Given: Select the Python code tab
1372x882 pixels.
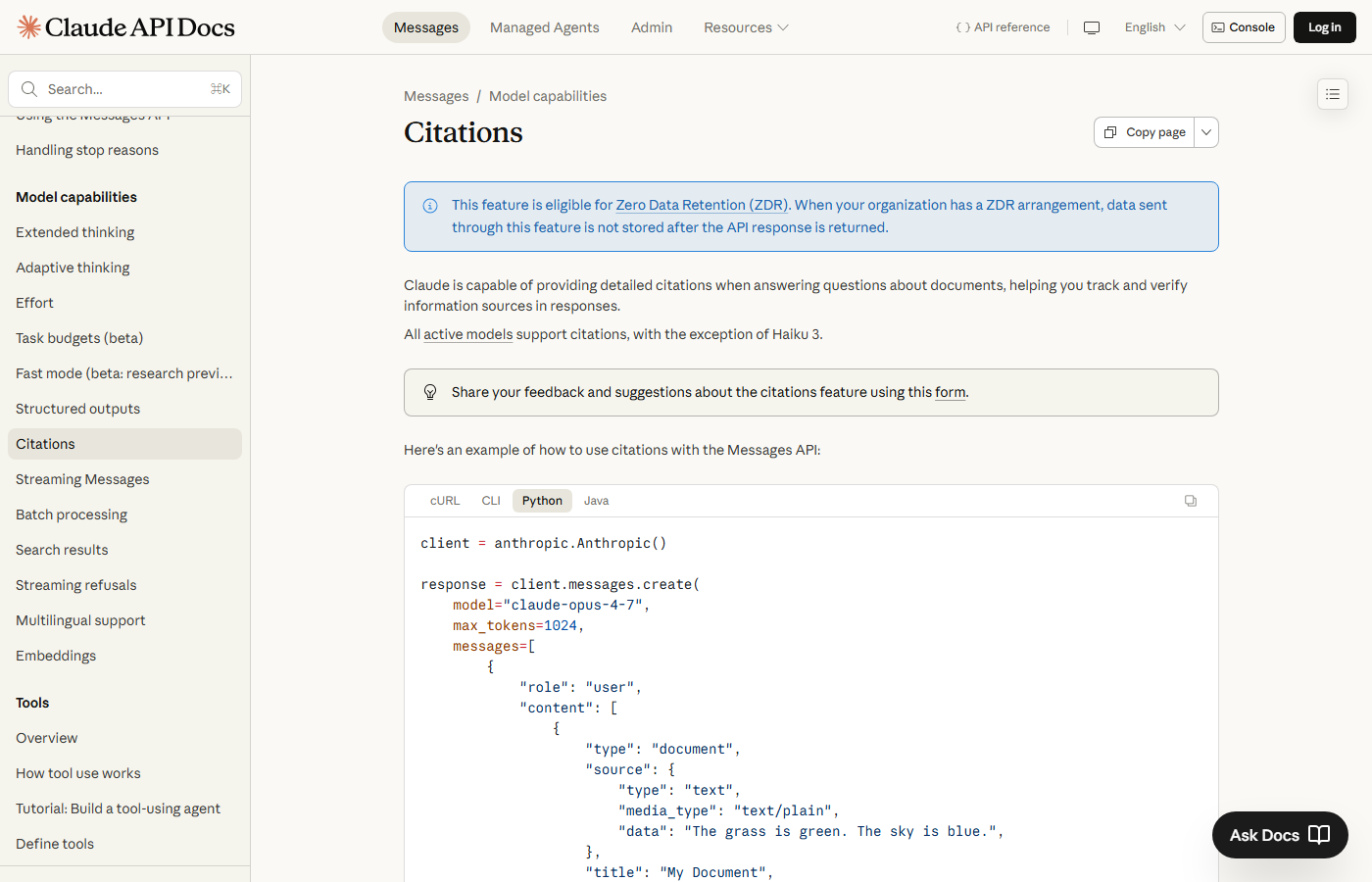Looking at the screenshot, I should (x=542, y=501).
